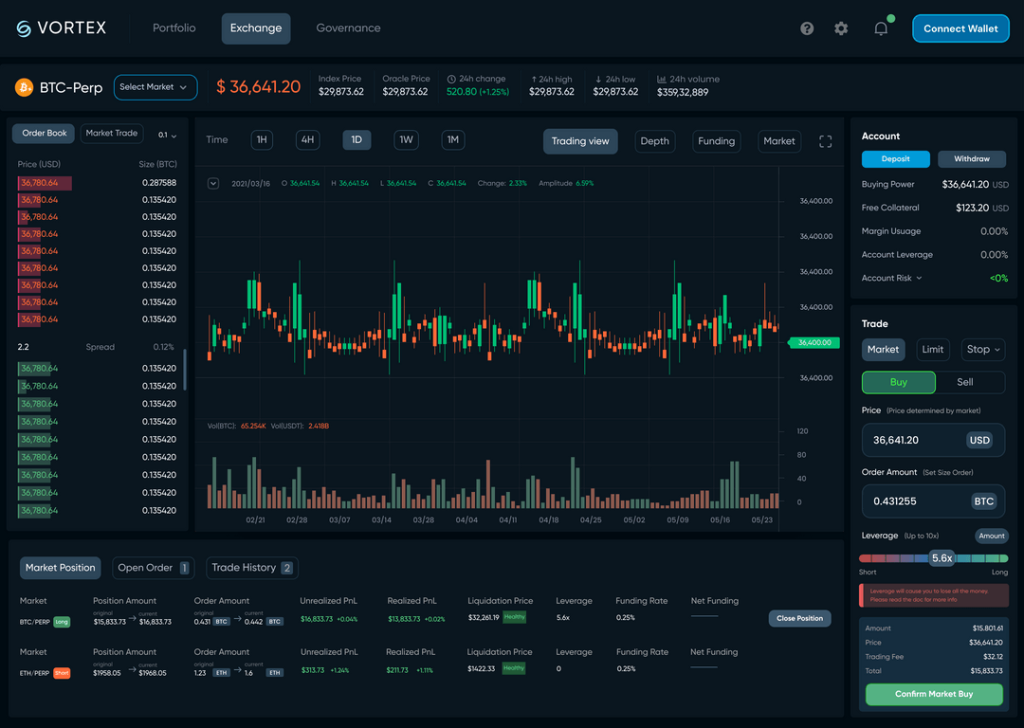Open order book 0.1 grouping dropdown

click(167, 135)
